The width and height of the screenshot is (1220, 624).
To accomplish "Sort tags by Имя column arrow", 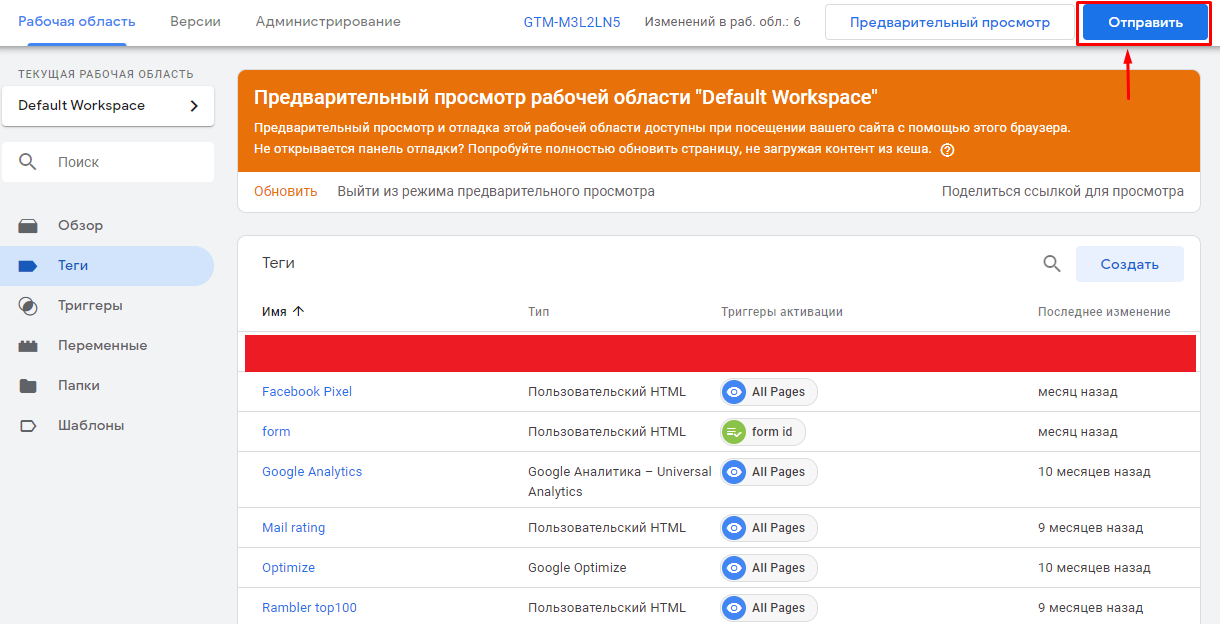I will 298,312.
